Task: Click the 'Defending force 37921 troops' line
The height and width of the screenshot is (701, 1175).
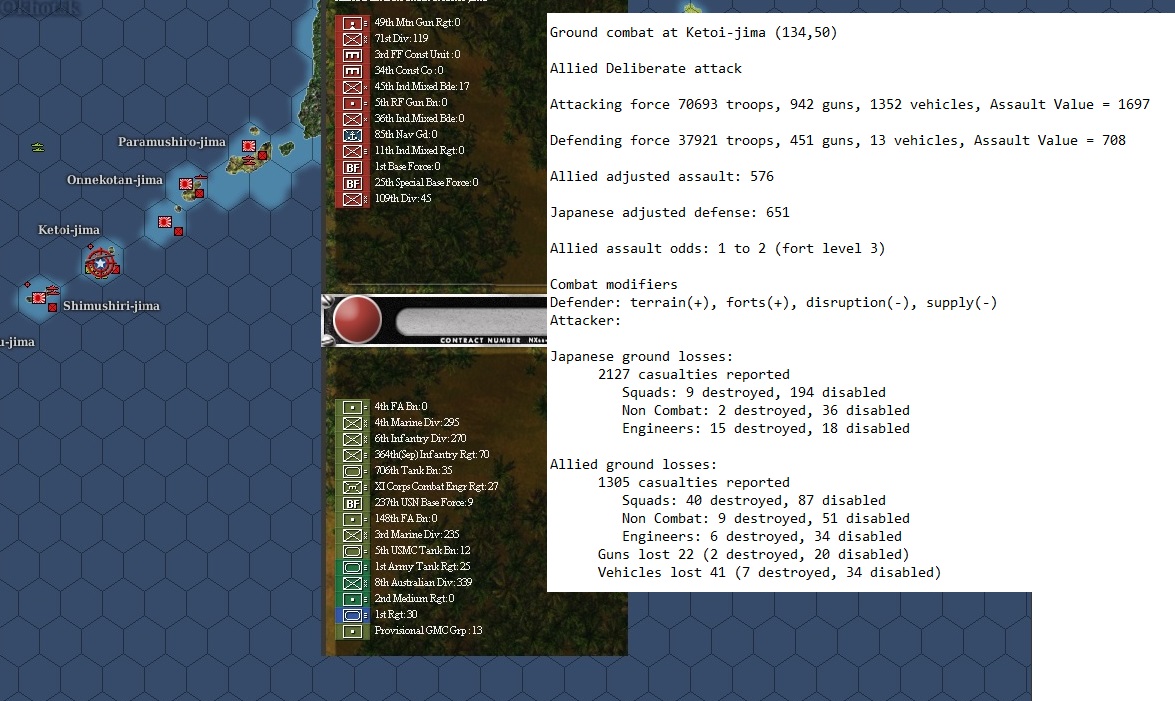Action: (838, 140)
